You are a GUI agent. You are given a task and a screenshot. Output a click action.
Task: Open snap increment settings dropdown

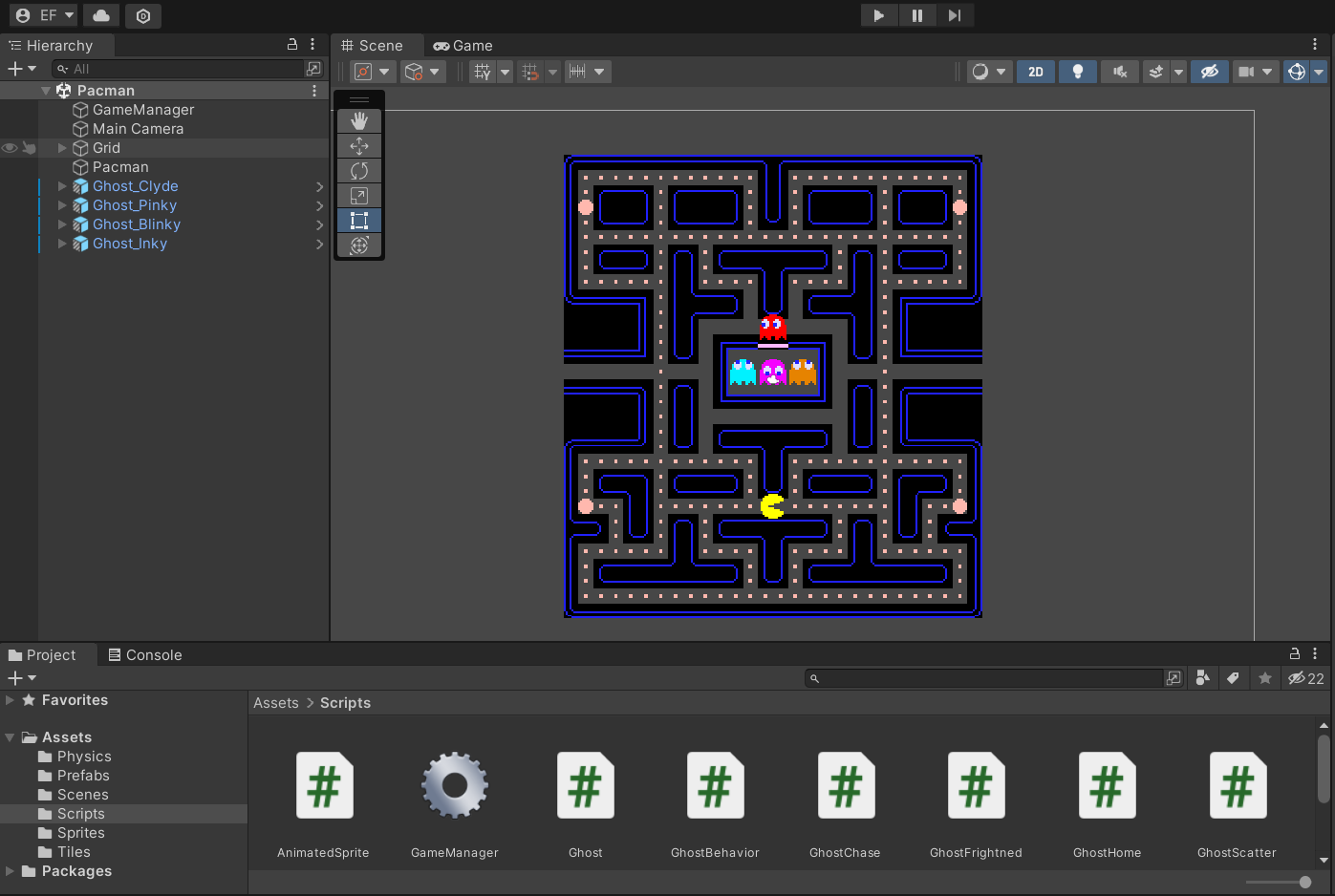pos(587,72)
